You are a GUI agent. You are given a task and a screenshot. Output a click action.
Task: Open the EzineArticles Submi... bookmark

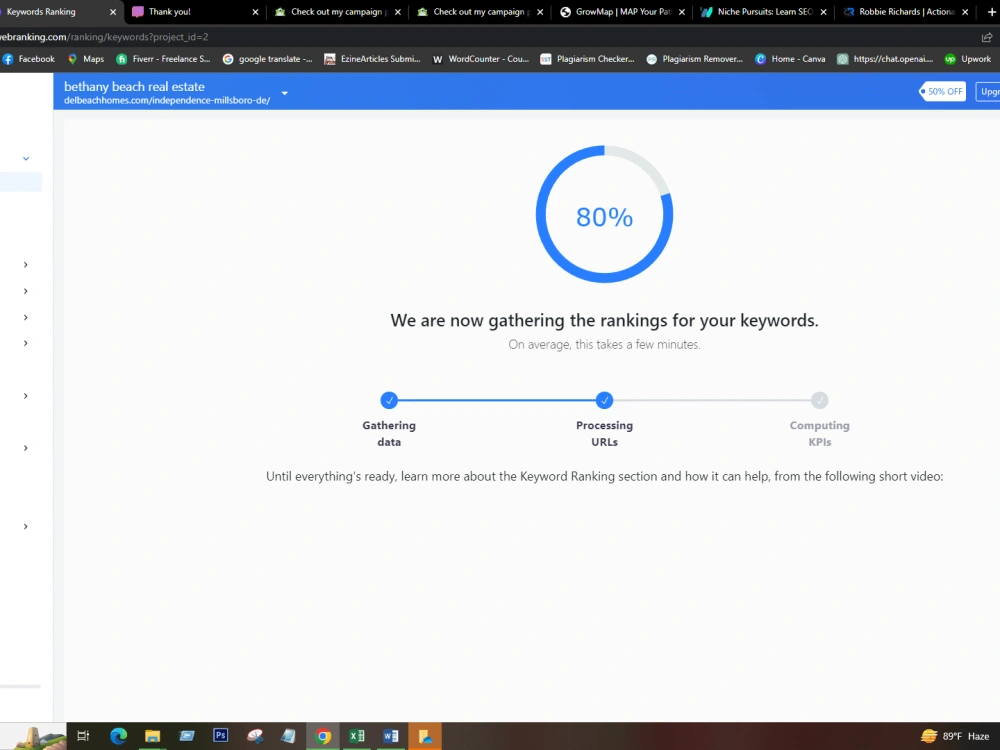[x=372, y=59]
